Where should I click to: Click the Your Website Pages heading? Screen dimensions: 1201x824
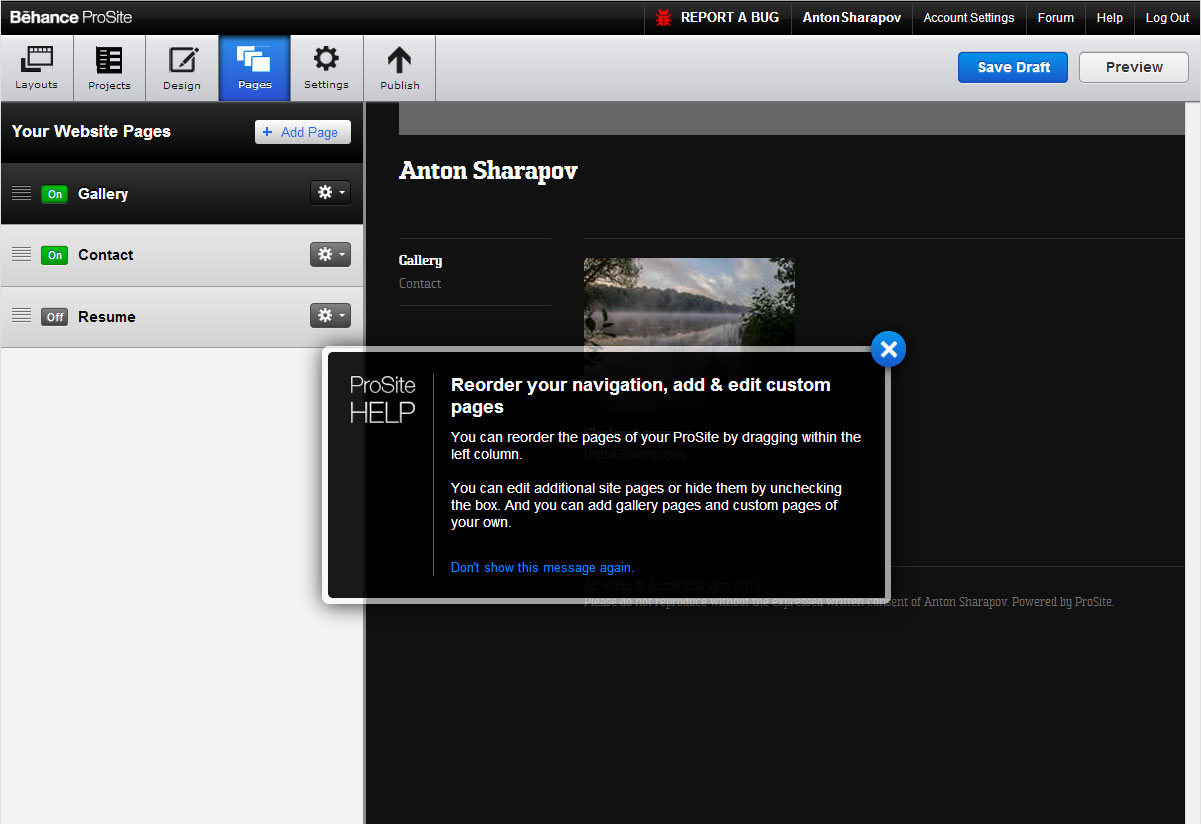91,131
